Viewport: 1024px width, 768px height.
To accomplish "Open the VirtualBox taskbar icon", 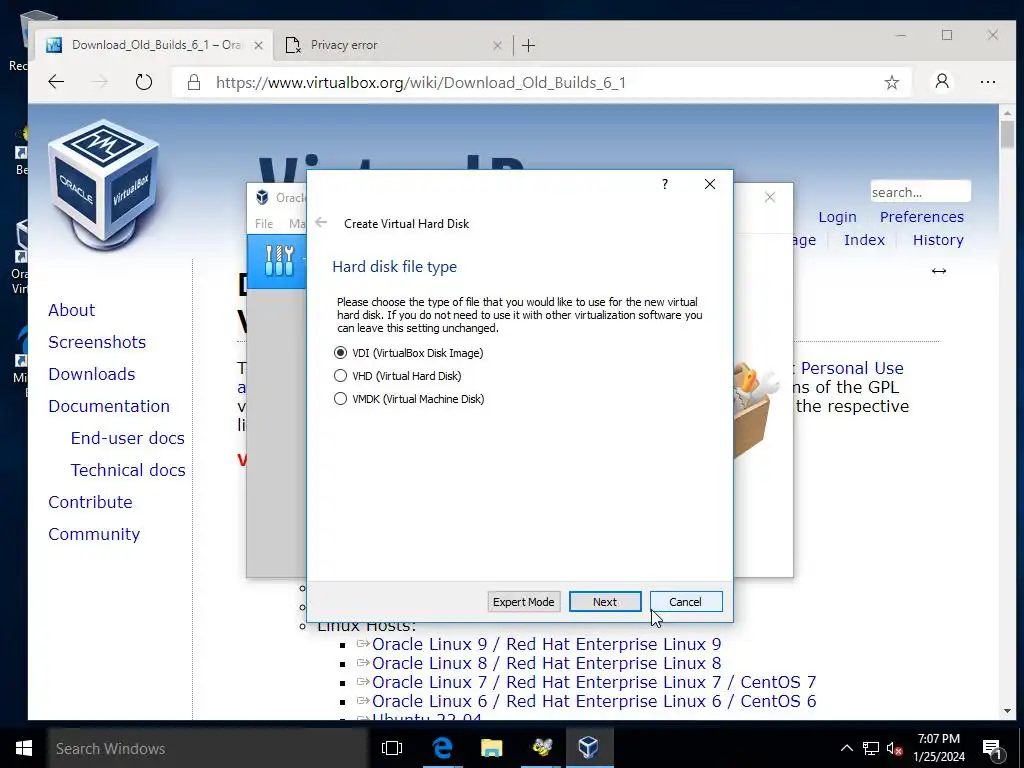I will point(589,748).
